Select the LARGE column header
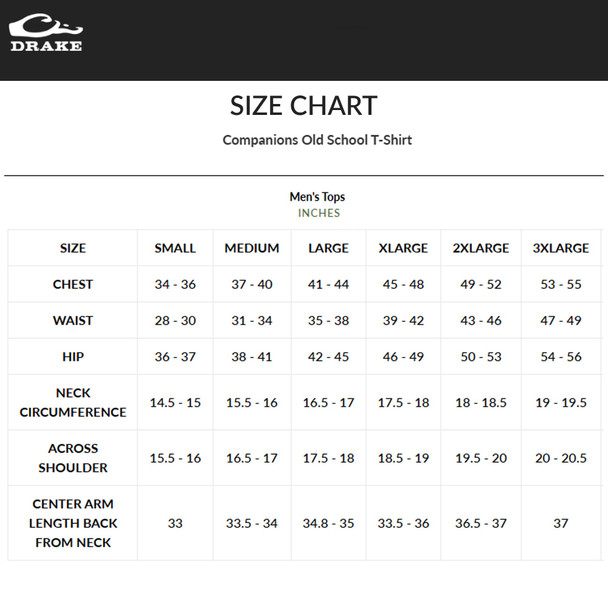Image resolution: width=608 pixels, height=608 pixels. 329,248
